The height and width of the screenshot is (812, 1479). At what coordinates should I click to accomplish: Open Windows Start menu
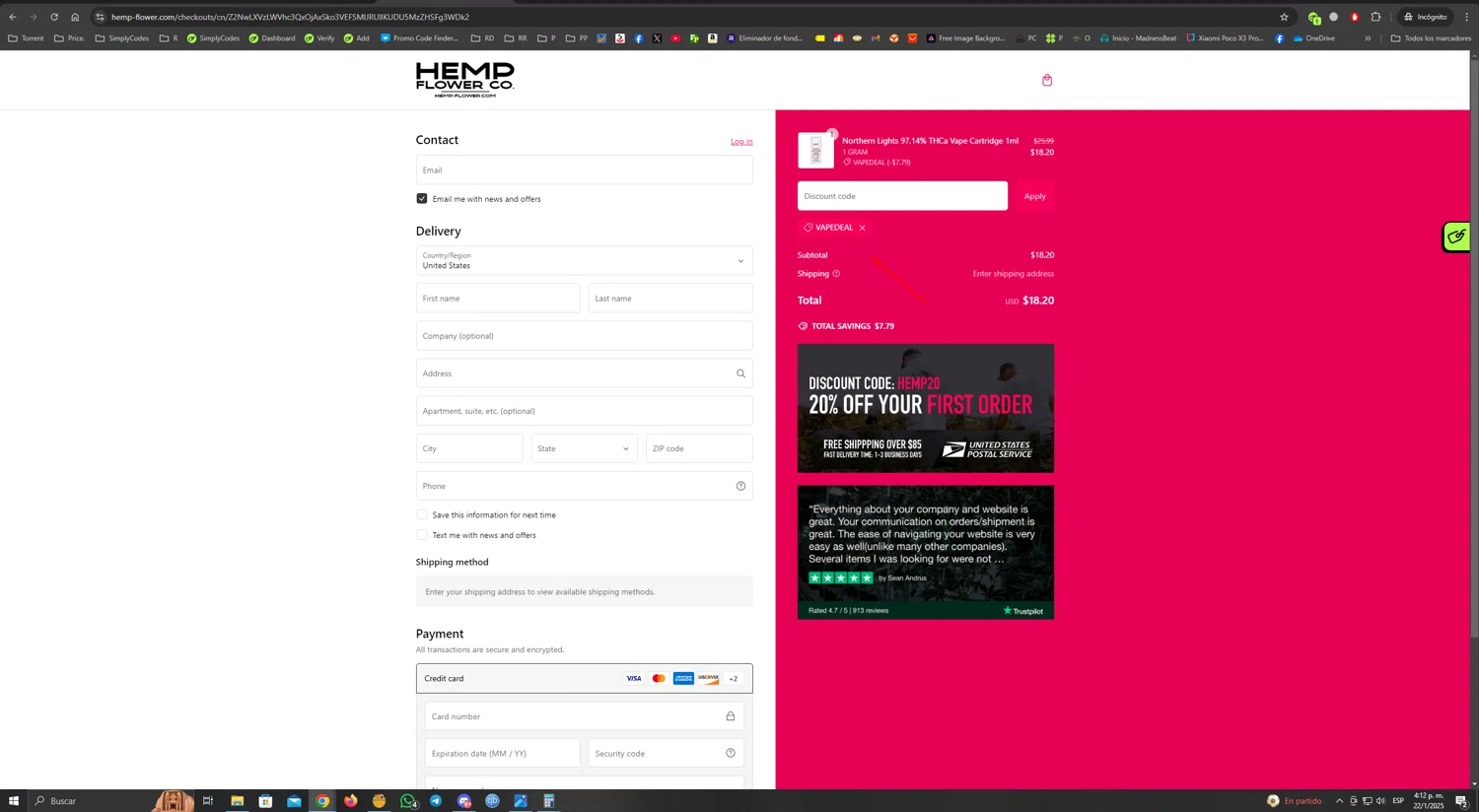click(x=14, y=801)
